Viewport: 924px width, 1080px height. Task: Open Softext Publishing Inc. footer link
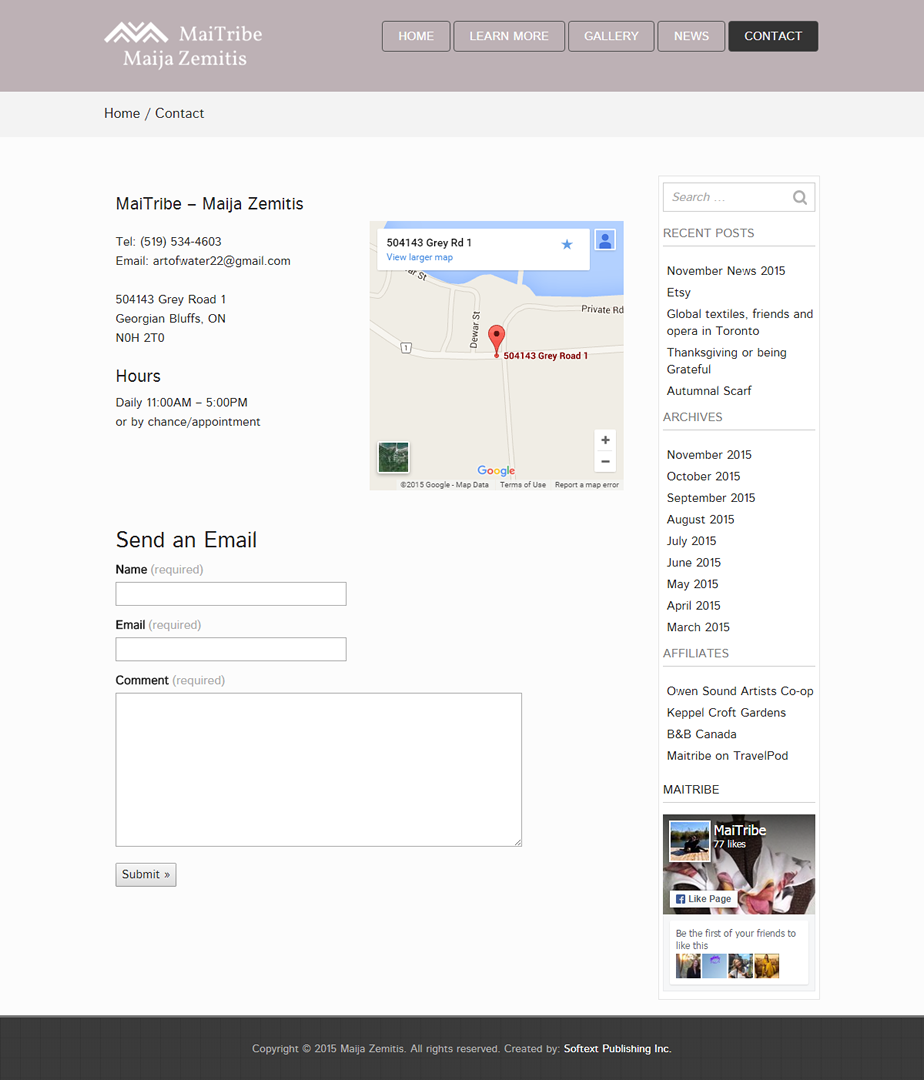tap(617, 1048)
